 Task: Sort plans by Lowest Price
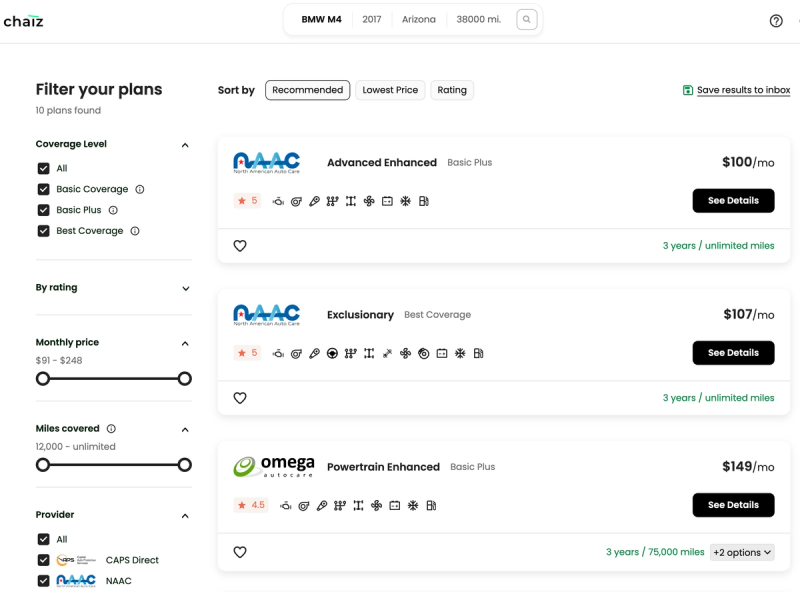(x=390, y=90)
